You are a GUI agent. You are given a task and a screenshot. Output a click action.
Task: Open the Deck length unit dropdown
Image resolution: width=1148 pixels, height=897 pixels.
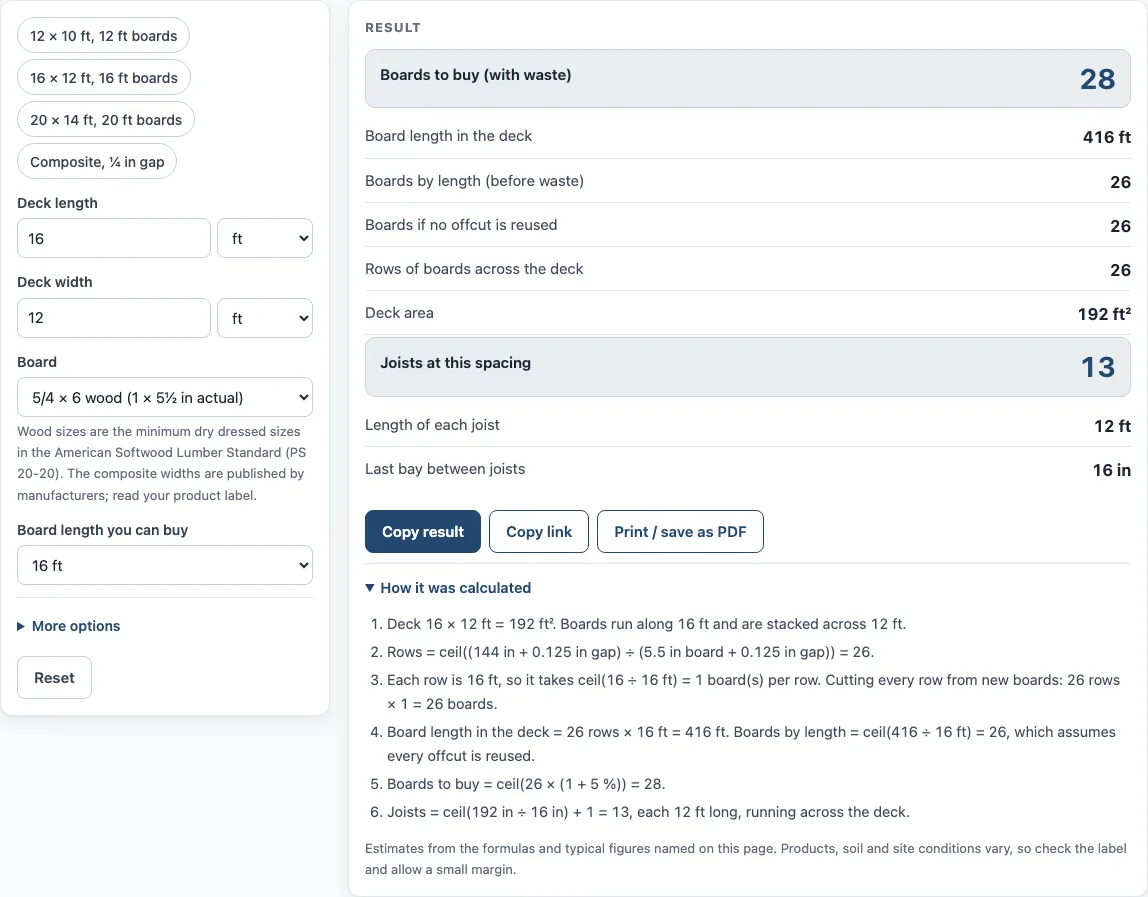(x=265, y=239)
